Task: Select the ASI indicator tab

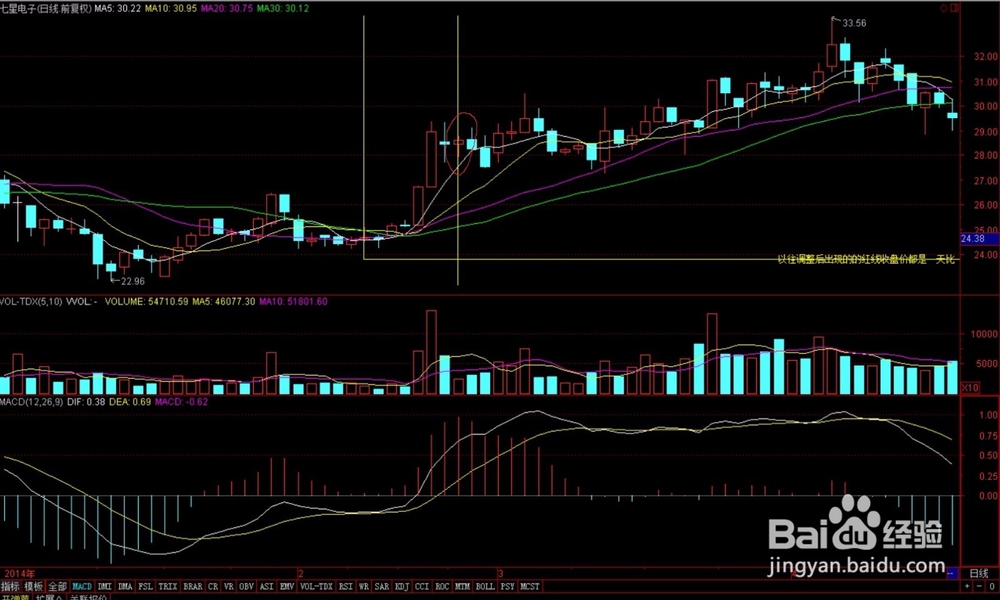Action: (x=267, y=587)
